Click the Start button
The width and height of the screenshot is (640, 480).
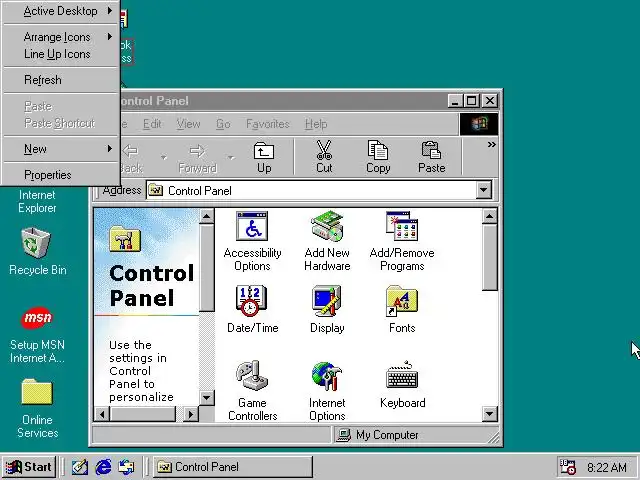pyautogui.click(x=29, y=467)
